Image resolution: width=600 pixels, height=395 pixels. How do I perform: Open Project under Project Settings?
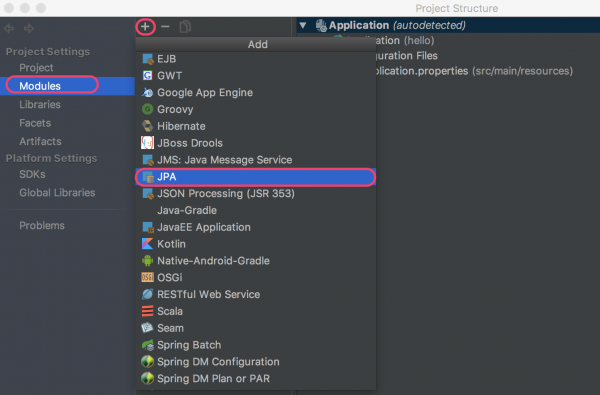pyautogui.click(x=36, y=68)
